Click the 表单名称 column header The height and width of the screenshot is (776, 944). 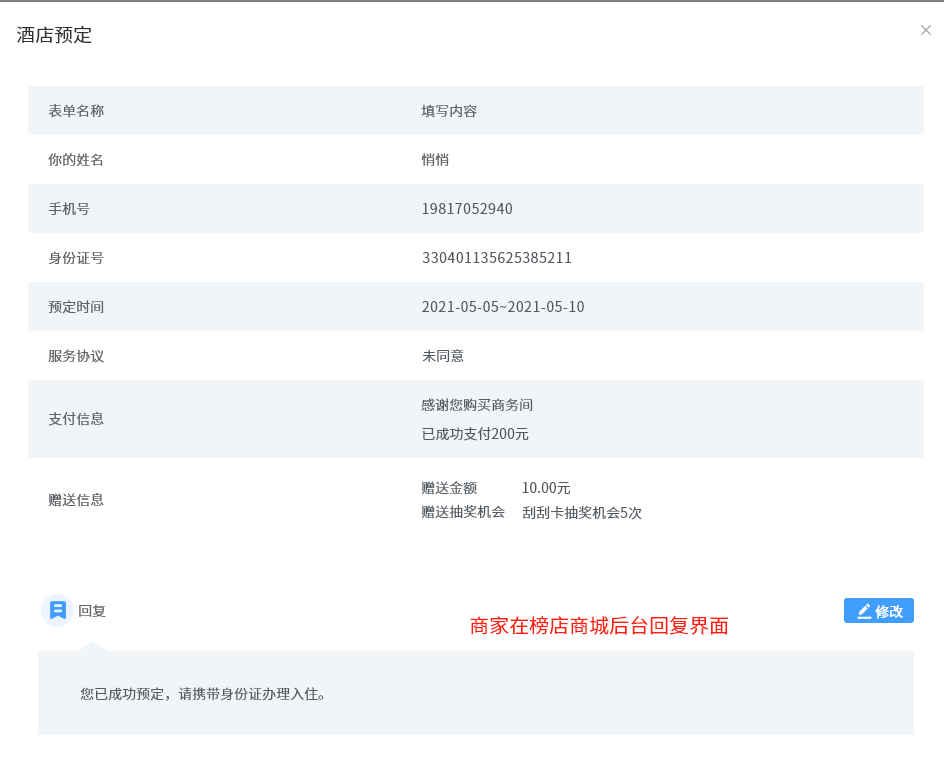point(76,111)
